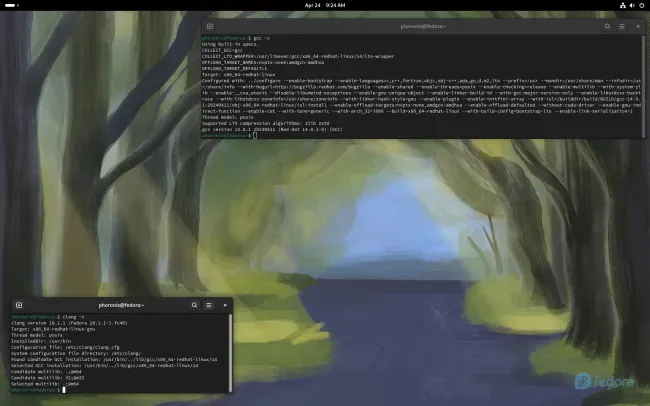
Task: Open Activities overview pill in top bar
Action: click(12, 5)
